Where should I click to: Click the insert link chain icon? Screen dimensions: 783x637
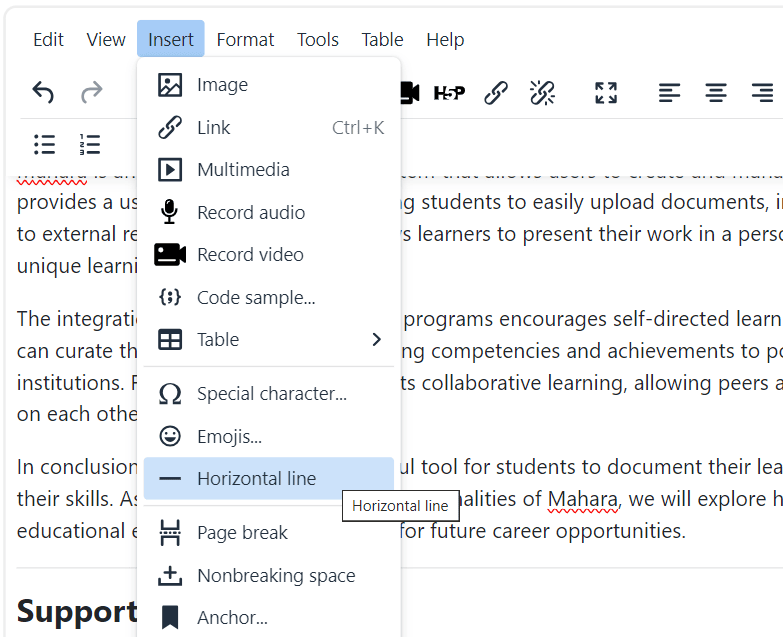[496, 93]
